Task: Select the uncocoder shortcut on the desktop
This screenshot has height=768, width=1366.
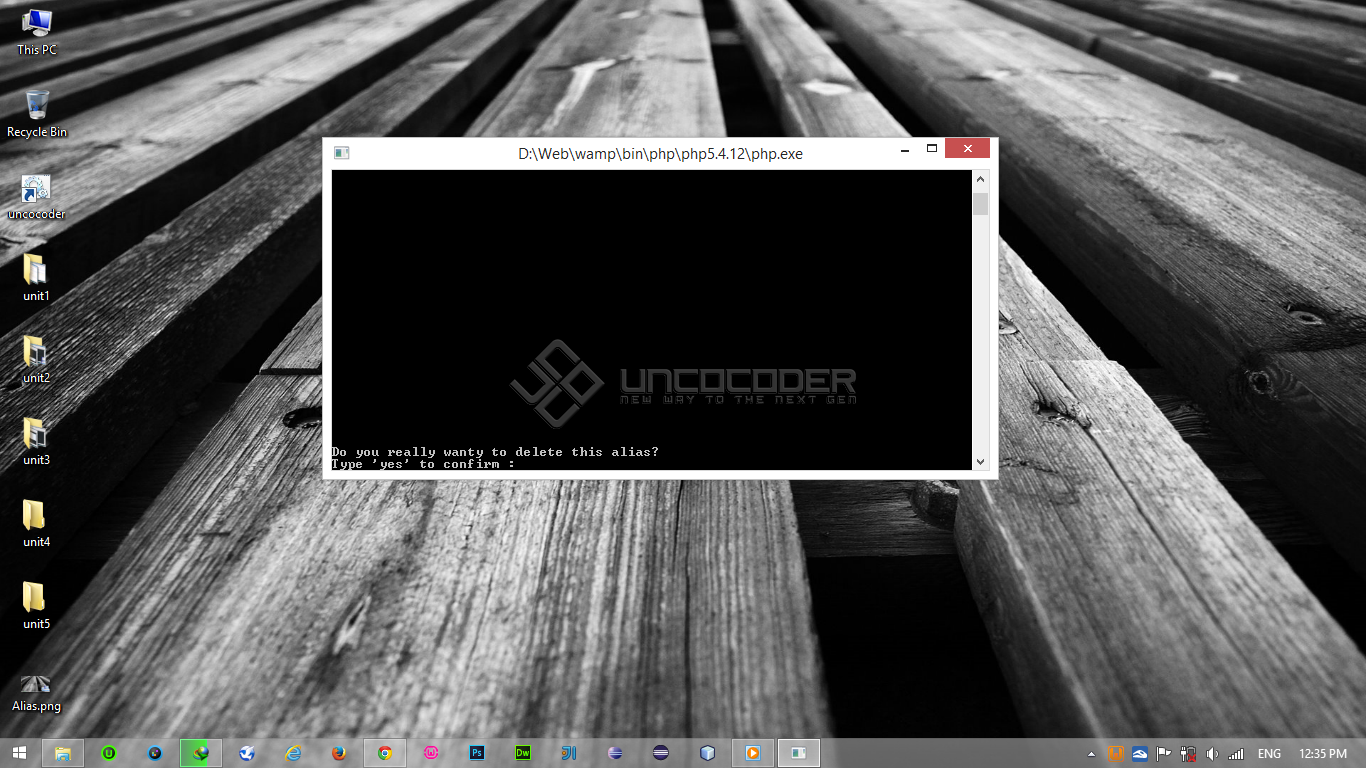Action: 37,197
